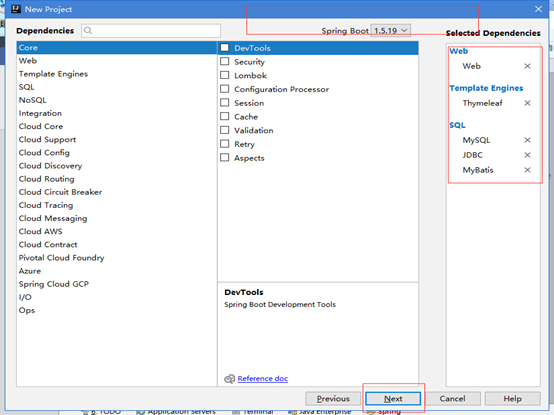Select Cloud Contract category
This screenshot has width=554, height=415.
point(117,245)
